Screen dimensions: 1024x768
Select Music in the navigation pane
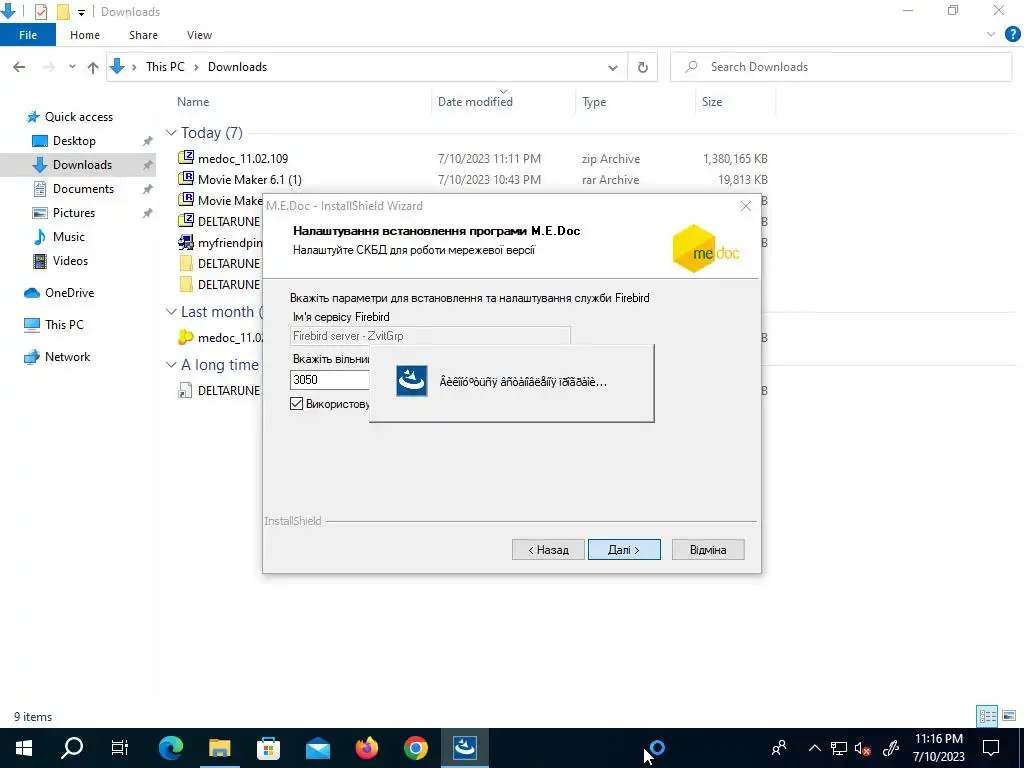click(69, 236)
